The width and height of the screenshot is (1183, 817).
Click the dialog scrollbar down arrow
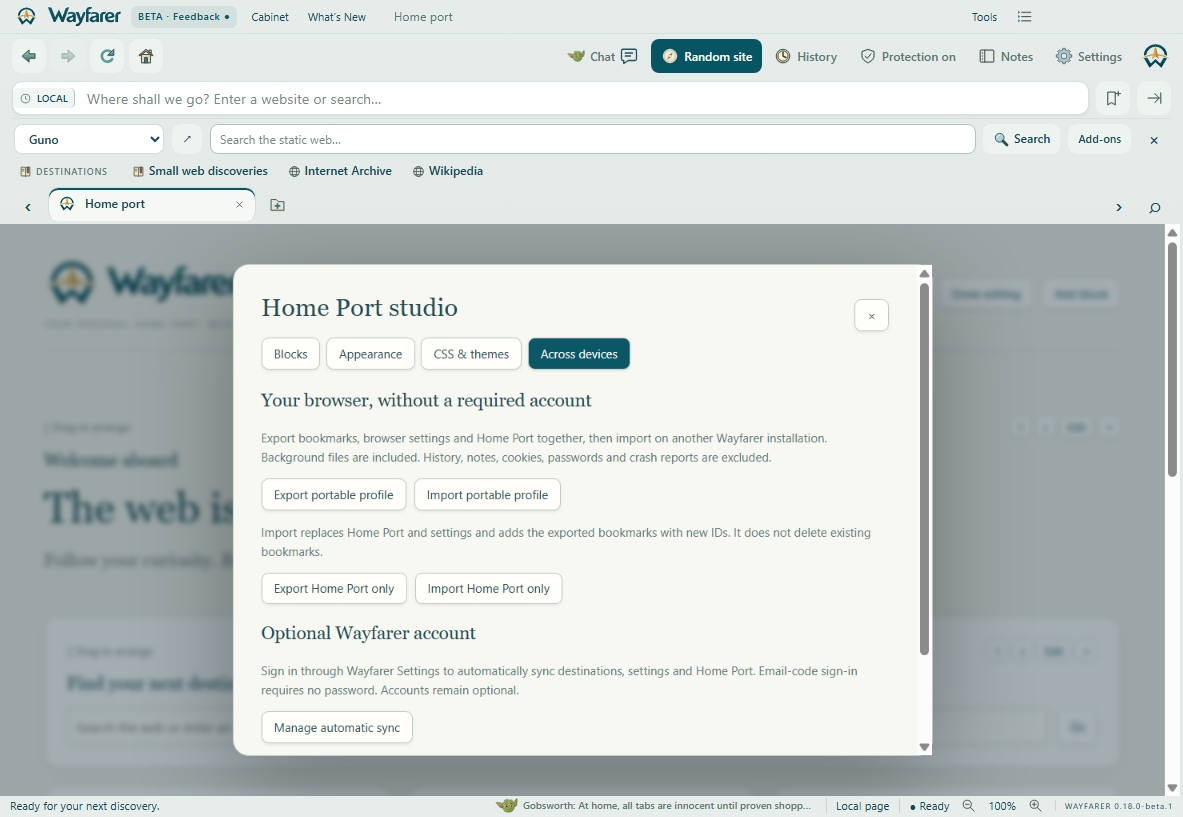pyautogui.click(x=924, y=747)
